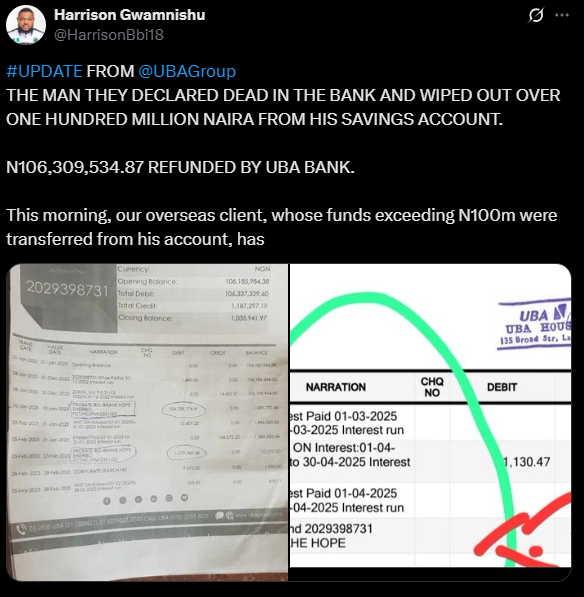Click the red scribble mark in right image

pos(523,529)
